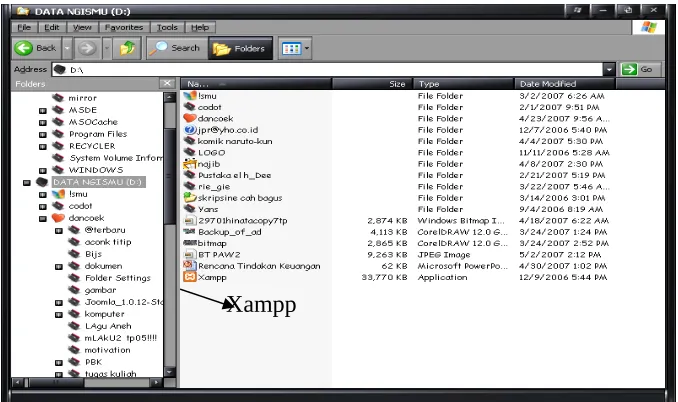Collapse the DATA NGISMU (D:) tree node
The height and width of the screenshot is (402, 678).
point(27,183)
